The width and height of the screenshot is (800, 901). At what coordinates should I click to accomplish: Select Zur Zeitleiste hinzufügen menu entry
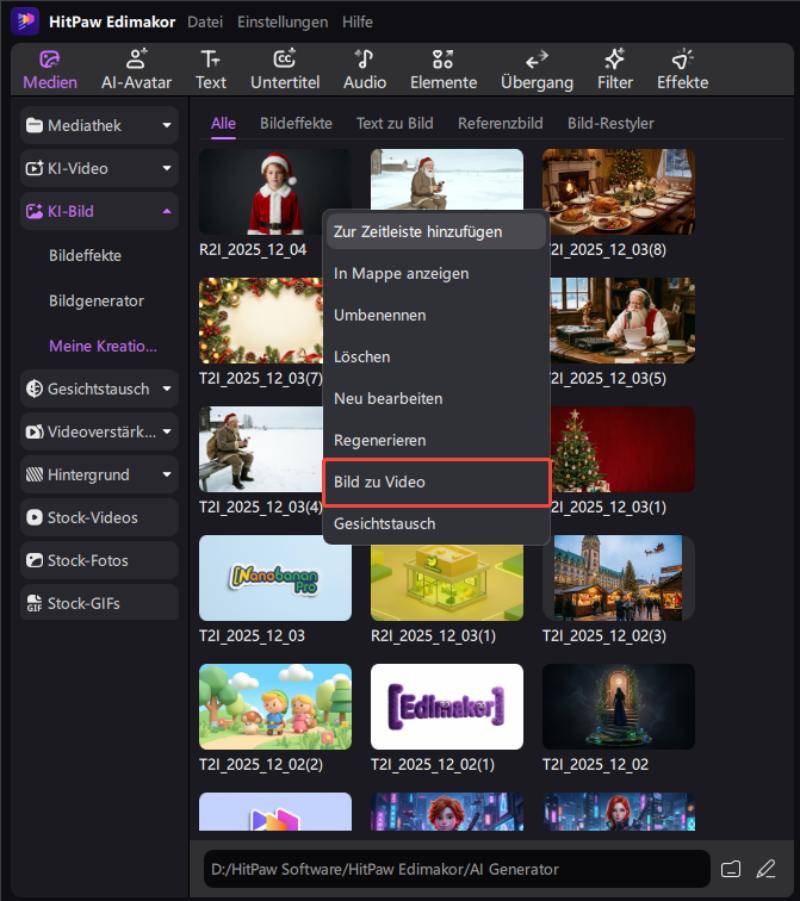tap(436, 232)
